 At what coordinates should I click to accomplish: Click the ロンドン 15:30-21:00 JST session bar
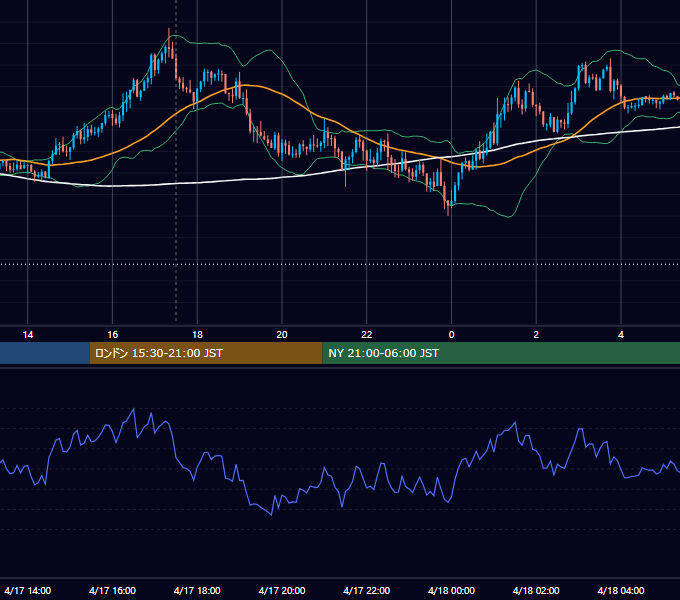click(x=206, y=353)
